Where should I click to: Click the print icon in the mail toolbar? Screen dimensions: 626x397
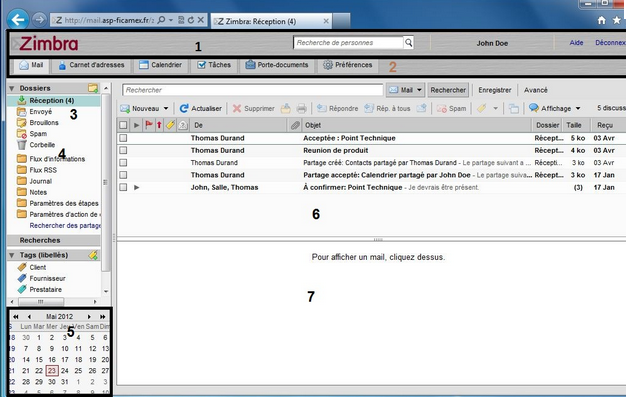301,108
